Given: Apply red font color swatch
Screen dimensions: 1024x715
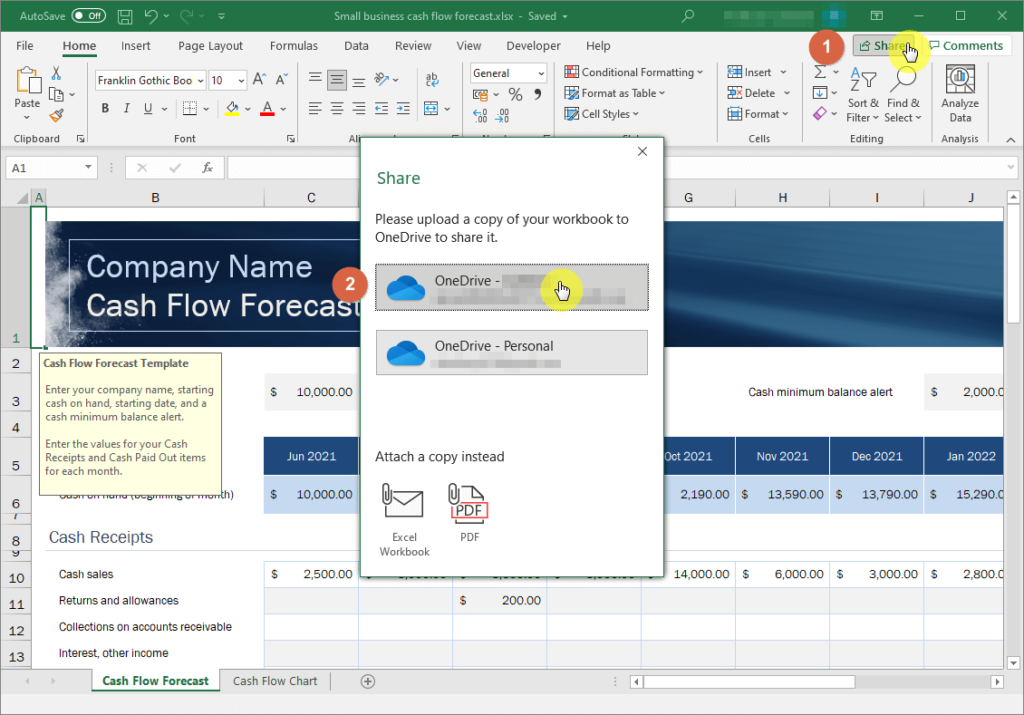Looking at the screenshot, I should [x=267, y=108].
